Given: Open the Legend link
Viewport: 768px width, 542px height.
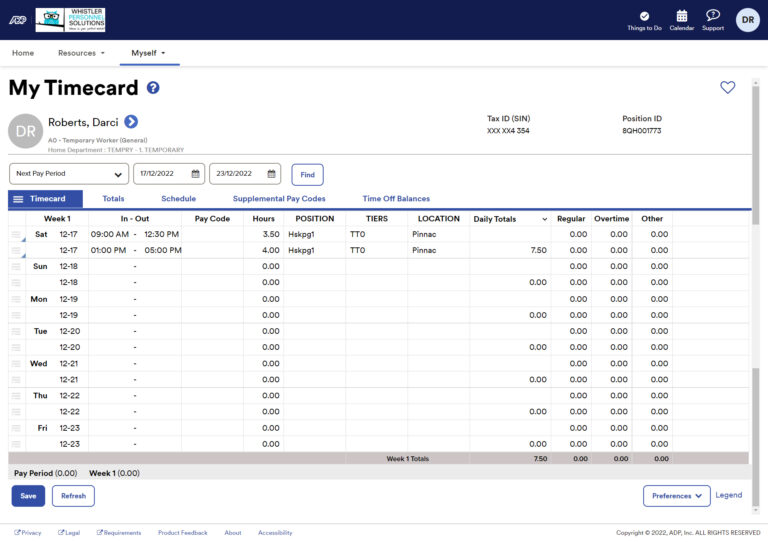Looking at the screenshot, I should tap(728, 496).
